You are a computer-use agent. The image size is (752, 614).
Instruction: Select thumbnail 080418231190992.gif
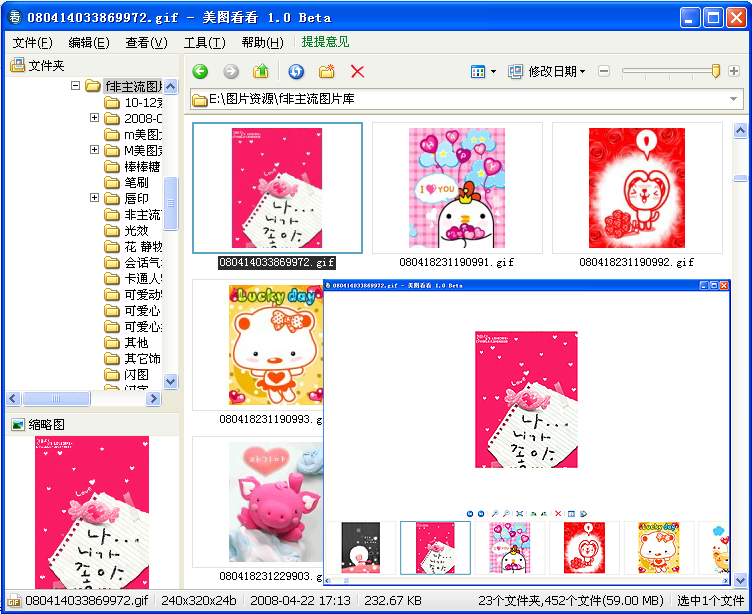coord(637,188)
